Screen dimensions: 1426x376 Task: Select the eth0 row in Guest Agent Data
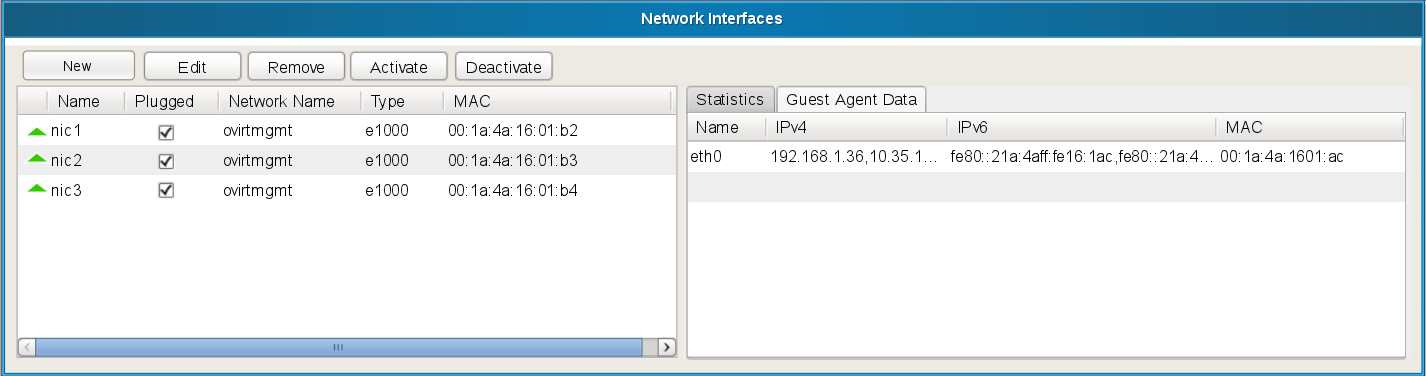click(1046, 156)
